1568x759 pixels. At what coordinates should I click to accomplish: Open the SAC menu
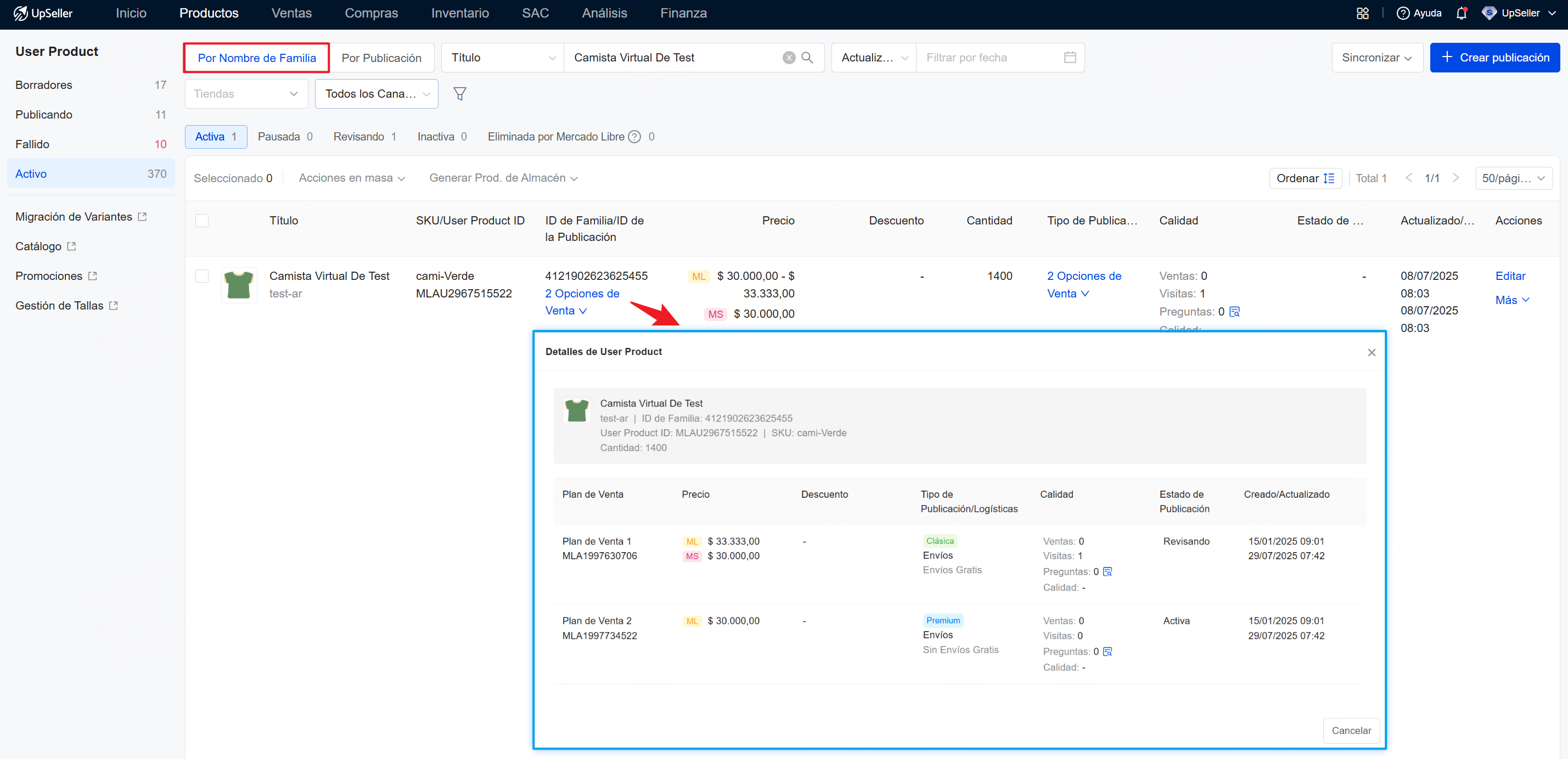(x=535, y=13)
